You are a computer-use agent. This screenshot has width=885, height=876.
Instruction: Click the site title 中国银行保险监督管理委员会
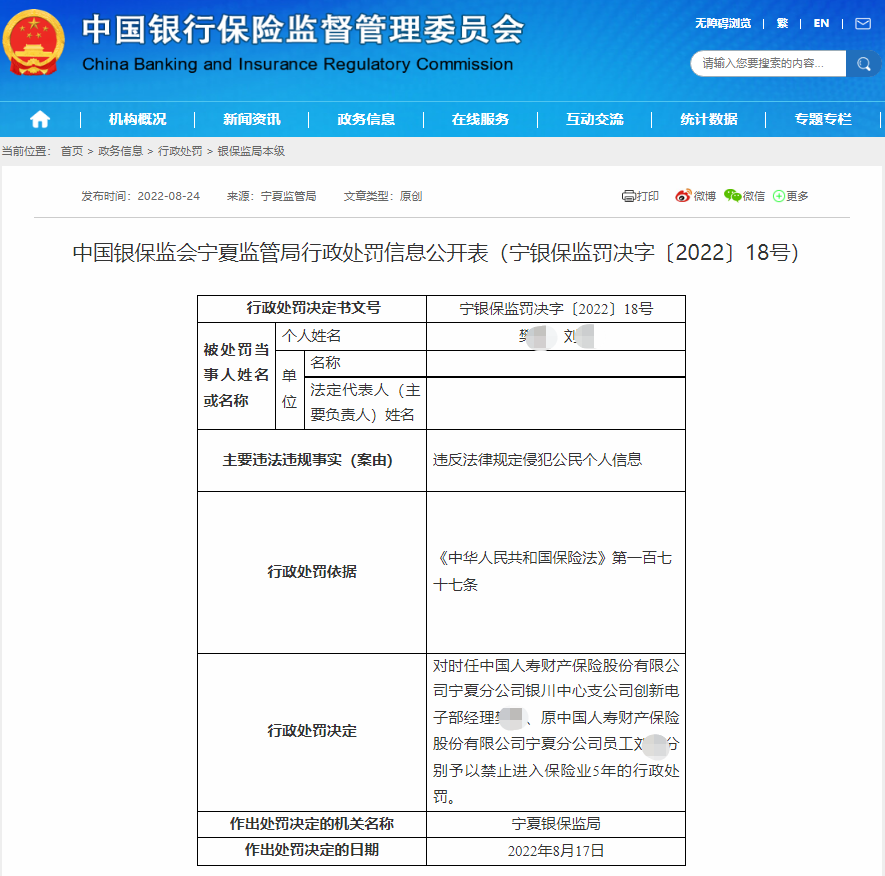click(304, 29)
